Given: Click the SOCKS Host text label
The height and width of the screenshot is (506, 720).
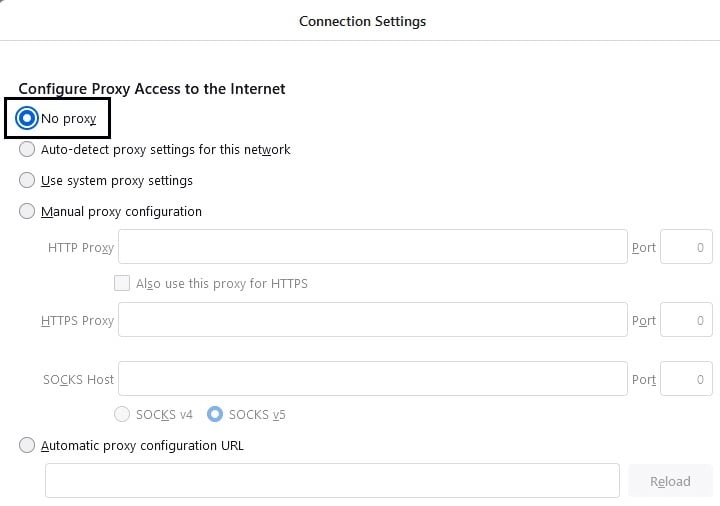Looking at the screenshot, I should pos(78,380).
